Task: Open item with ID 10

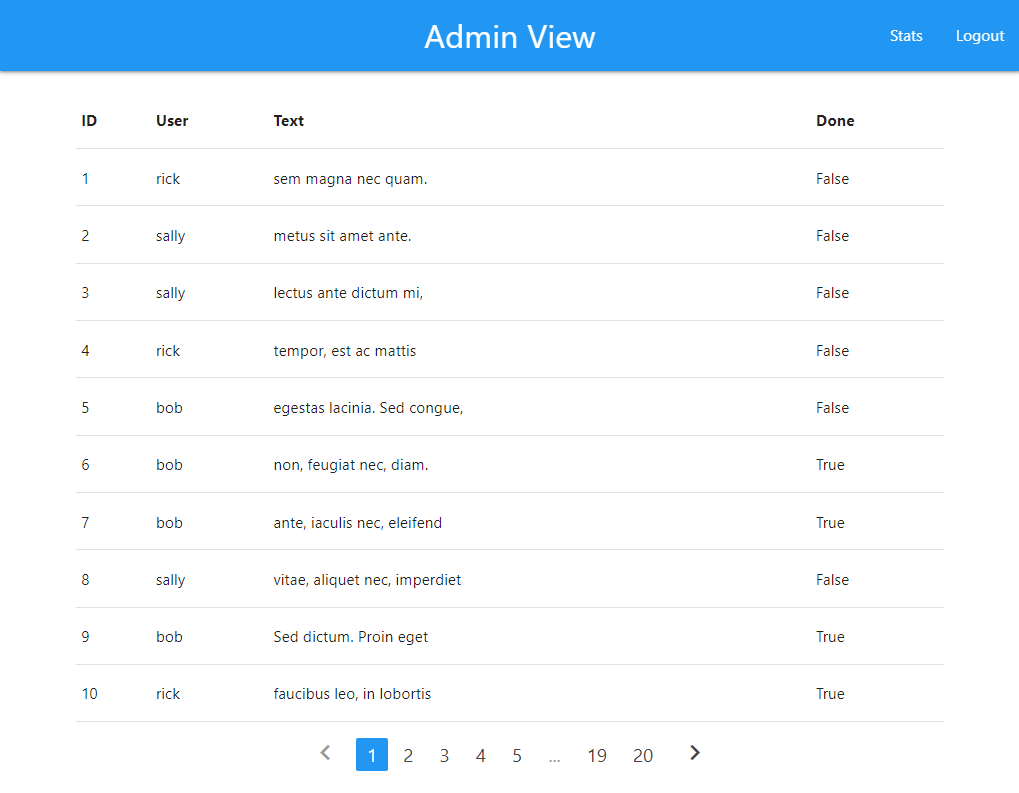Action: click(x=89, y=693)
